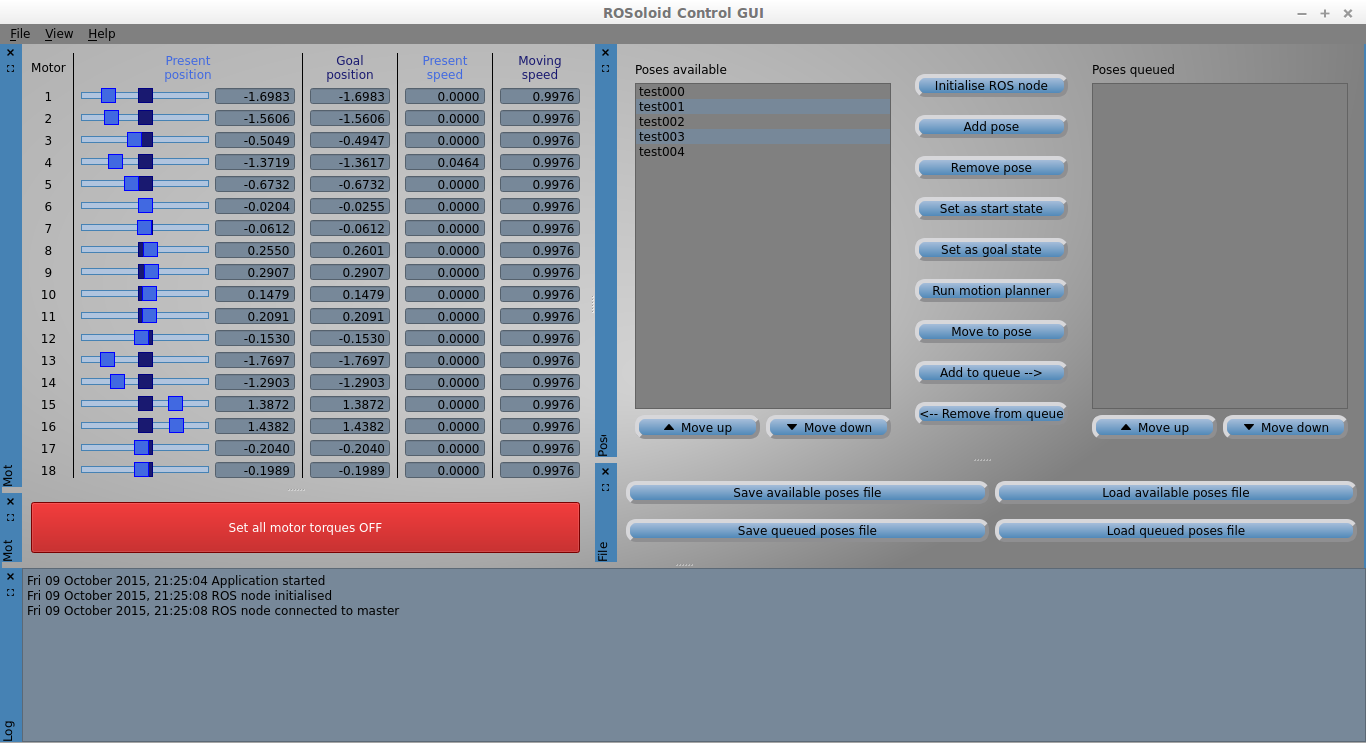Close the motor torque button dock panel
The height and width of the screenshot is (743, 1366).
point(10,501)
